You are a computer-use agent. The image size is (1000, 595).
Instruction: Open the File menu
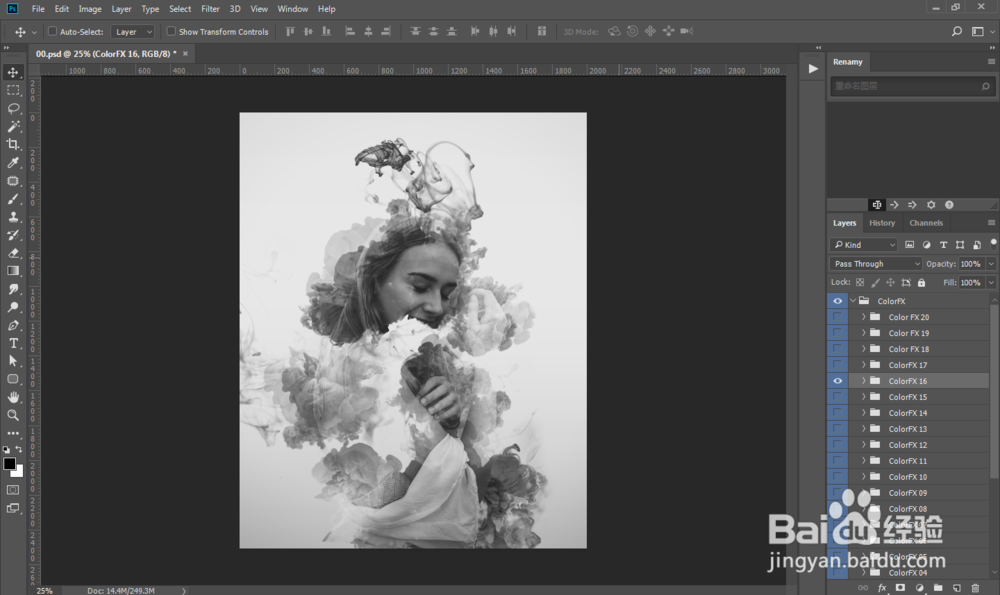(38, 9)
